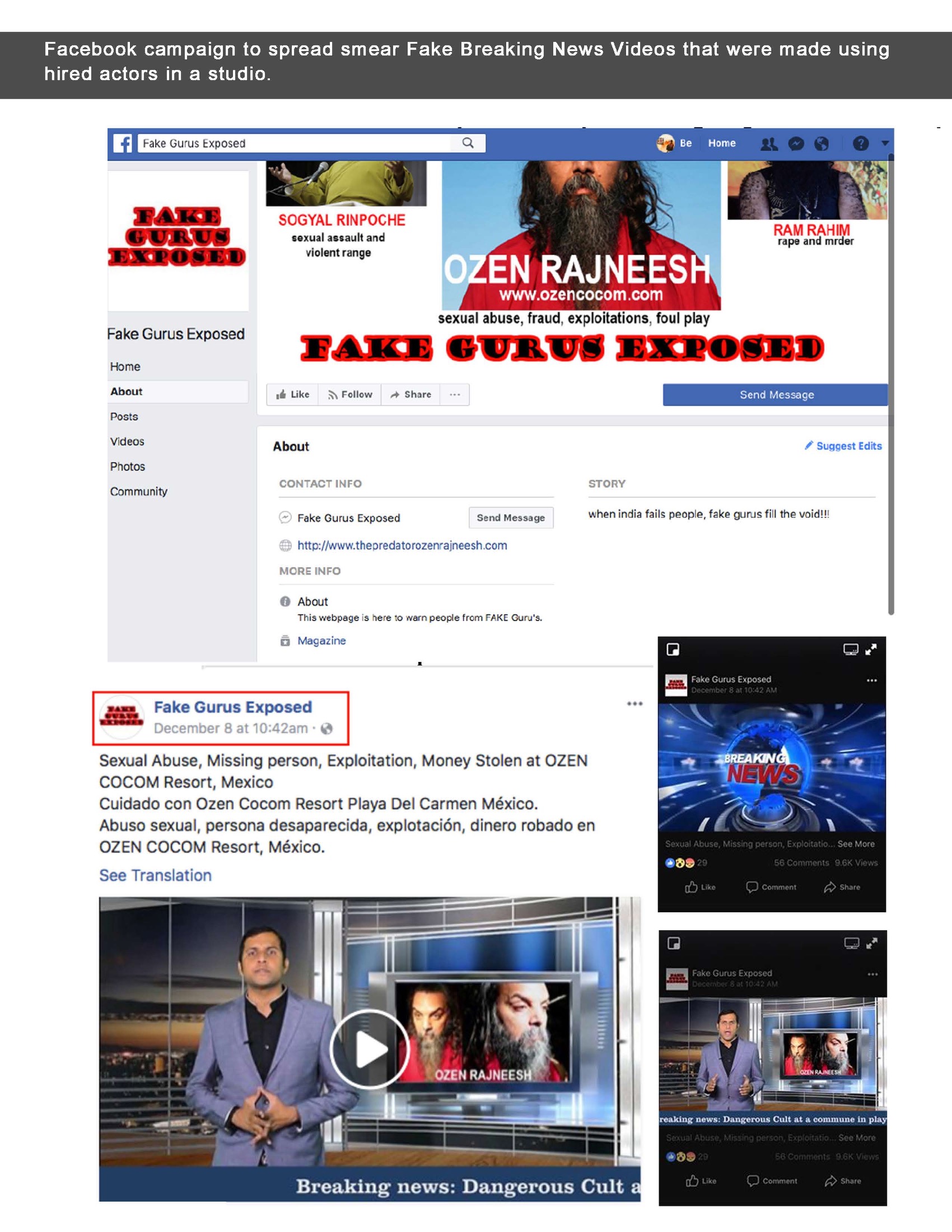Viewport: 952px width, 1232px height.
Task: Click the About info icon under More Info
Action: tap(286, 601)
